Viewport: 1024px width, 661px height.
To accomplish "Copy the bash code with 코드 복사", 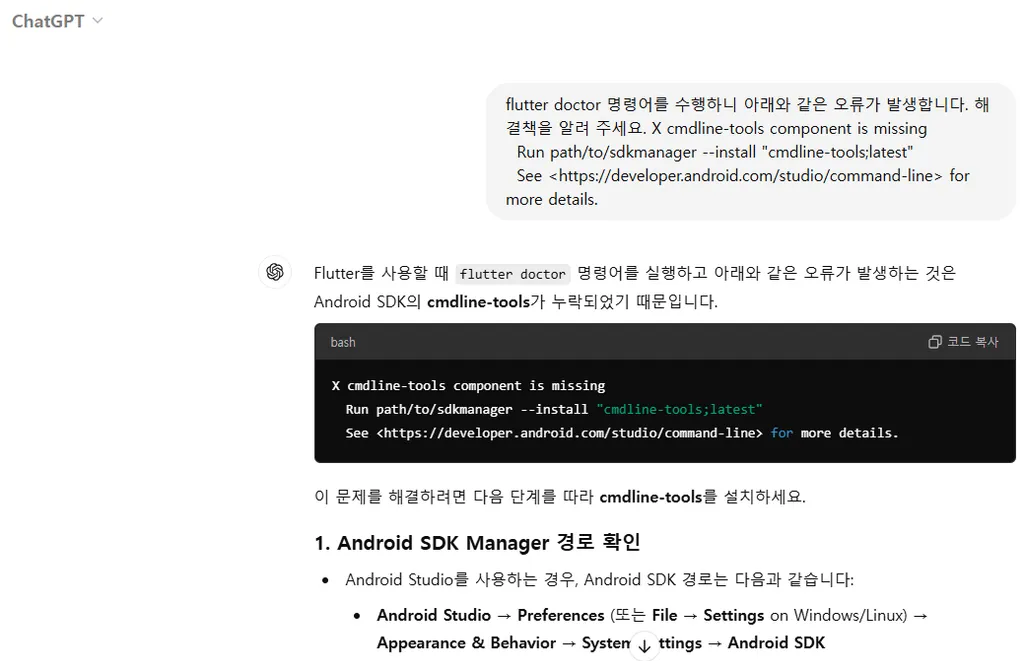I will click(x=963, y=342).
